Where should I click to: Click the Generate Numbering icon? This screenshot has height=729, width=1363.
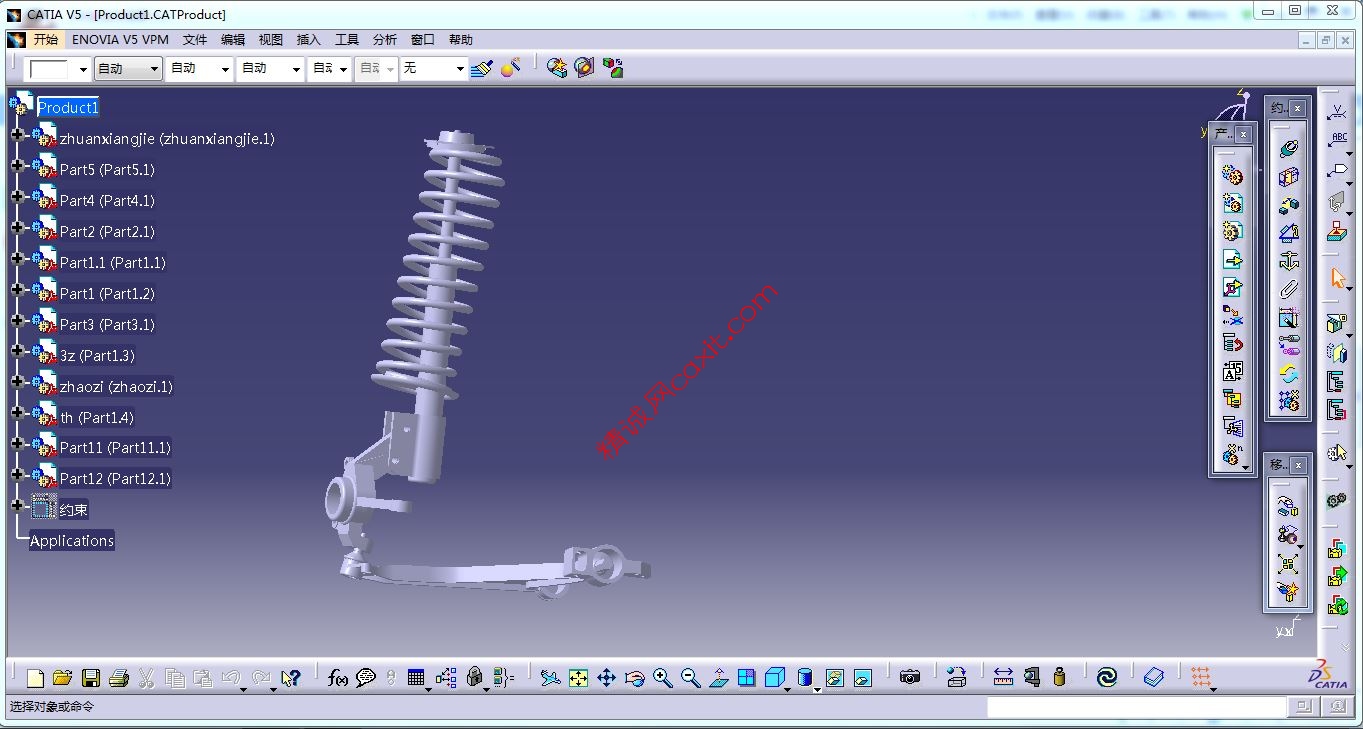[1232, 371]
